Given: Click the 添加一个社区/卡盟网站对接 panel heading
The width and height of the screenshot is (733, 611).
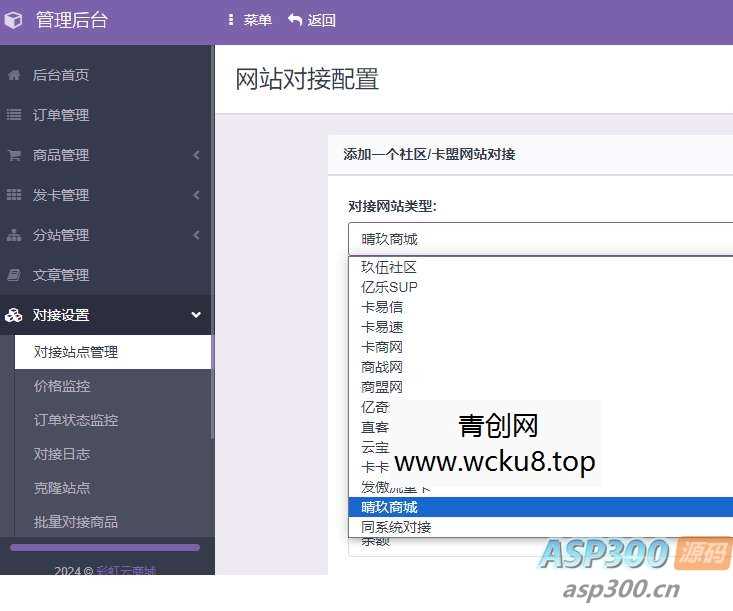Looking at the screenshot, I should coord(429,154).
